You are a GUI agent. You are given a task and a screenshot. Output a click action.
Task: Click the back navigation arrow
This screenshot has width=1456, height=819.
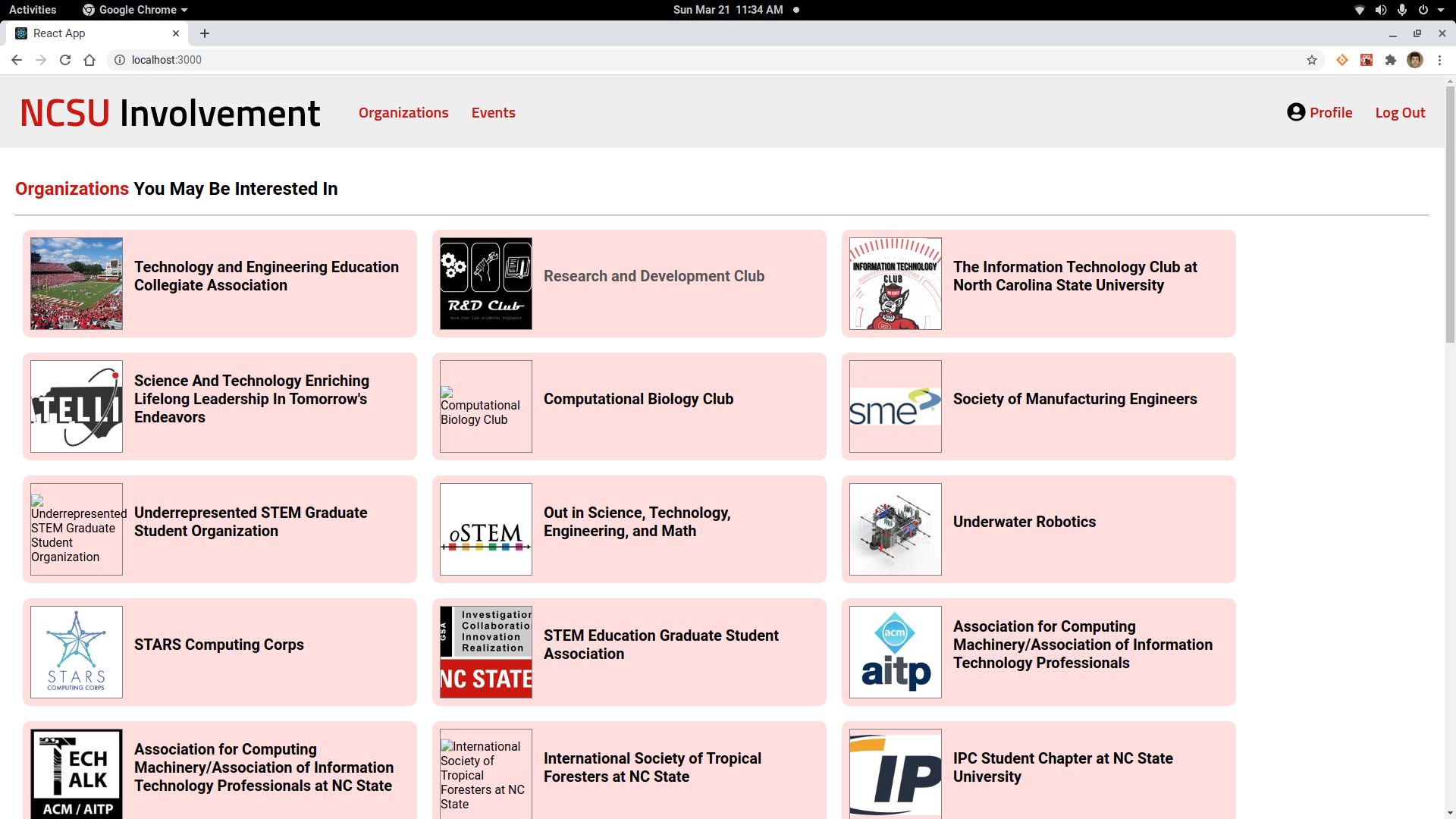coord(17,60)
